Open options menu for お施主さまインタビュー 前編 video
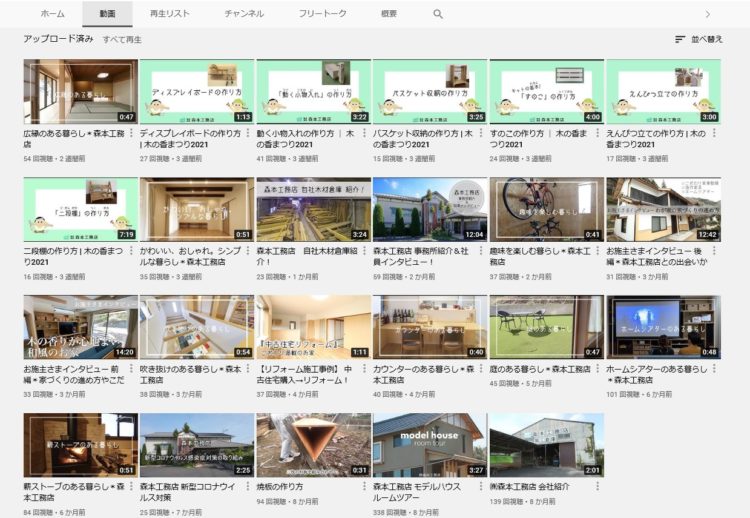The image size is (750, 518). (x=132, y=369)
